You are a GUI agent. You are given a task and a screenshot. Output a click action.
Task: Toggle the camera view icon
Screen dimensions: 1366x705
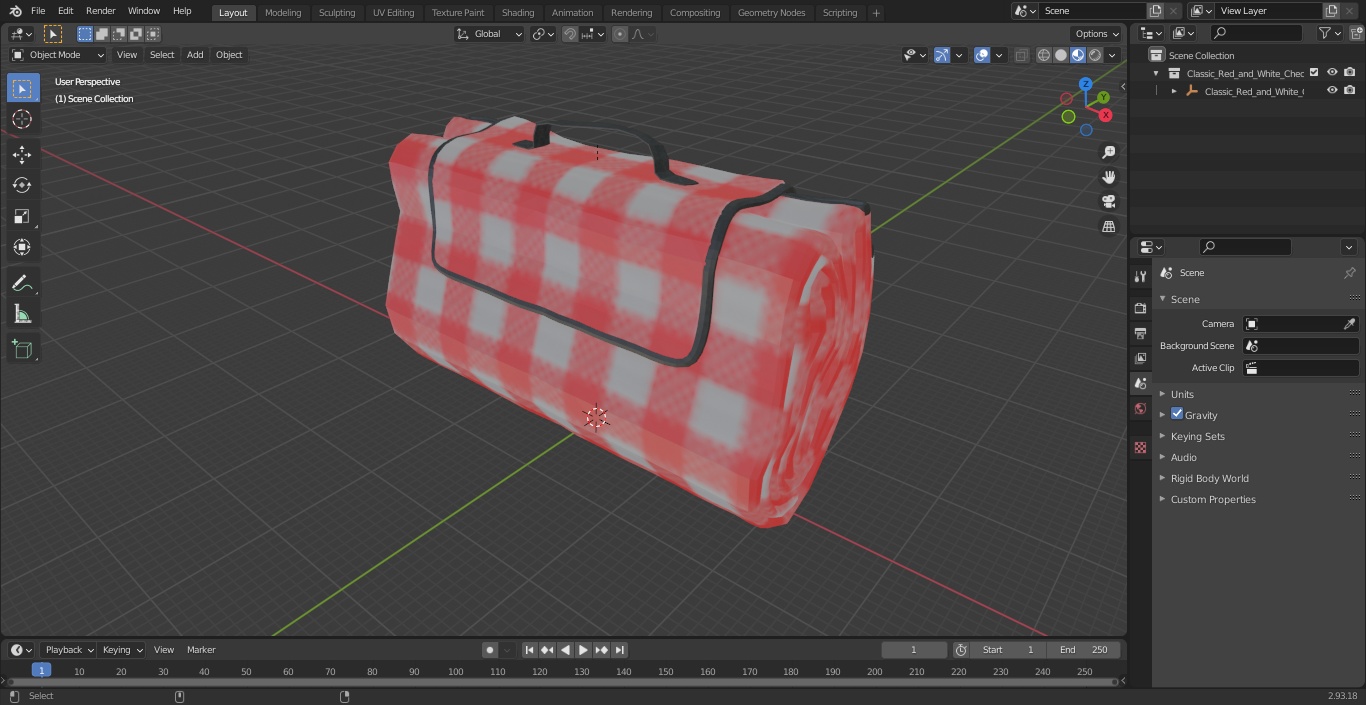[1108, 202]
